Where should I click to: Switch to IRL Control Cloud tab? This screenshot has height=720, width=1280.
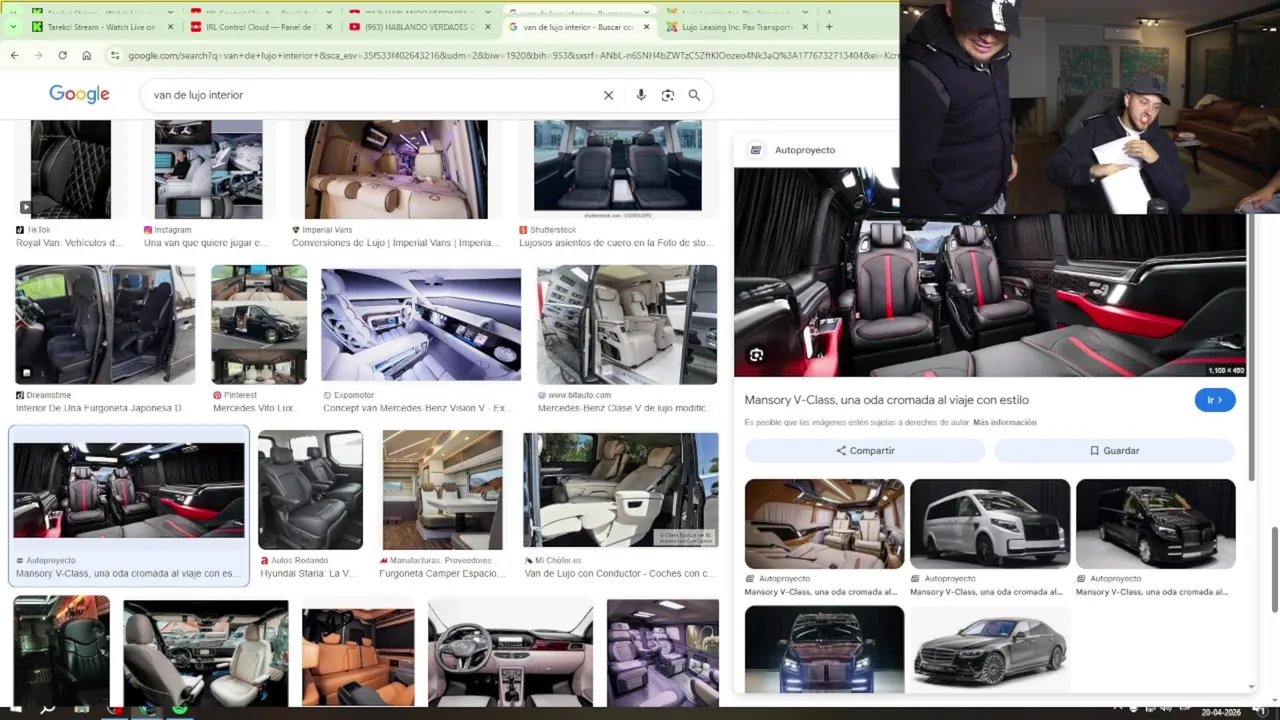pyautogui.click(x=261, y=27)
